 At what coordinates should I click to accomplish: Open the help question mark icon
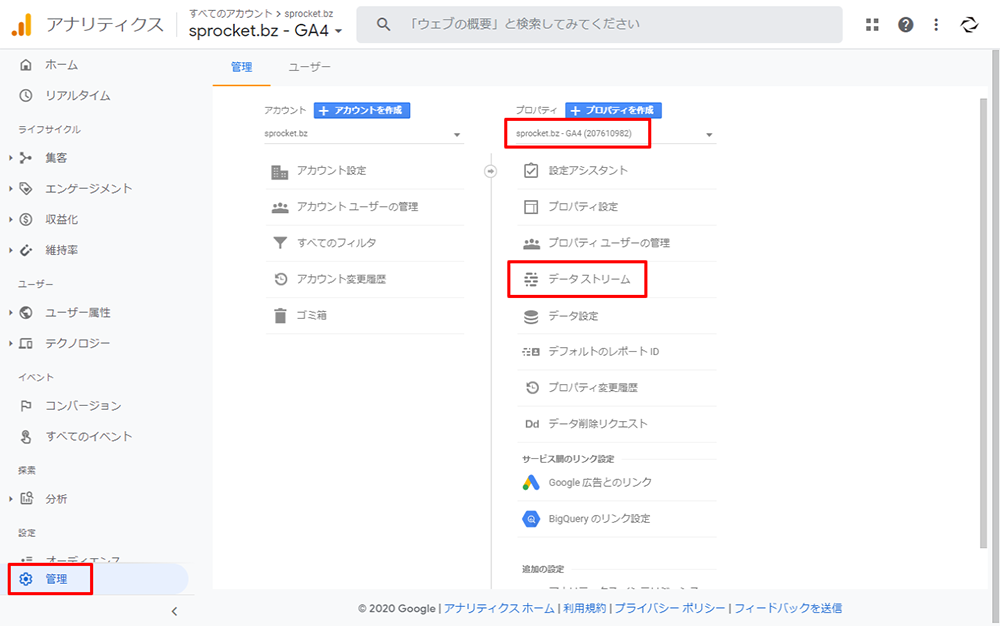coord(905,25)
